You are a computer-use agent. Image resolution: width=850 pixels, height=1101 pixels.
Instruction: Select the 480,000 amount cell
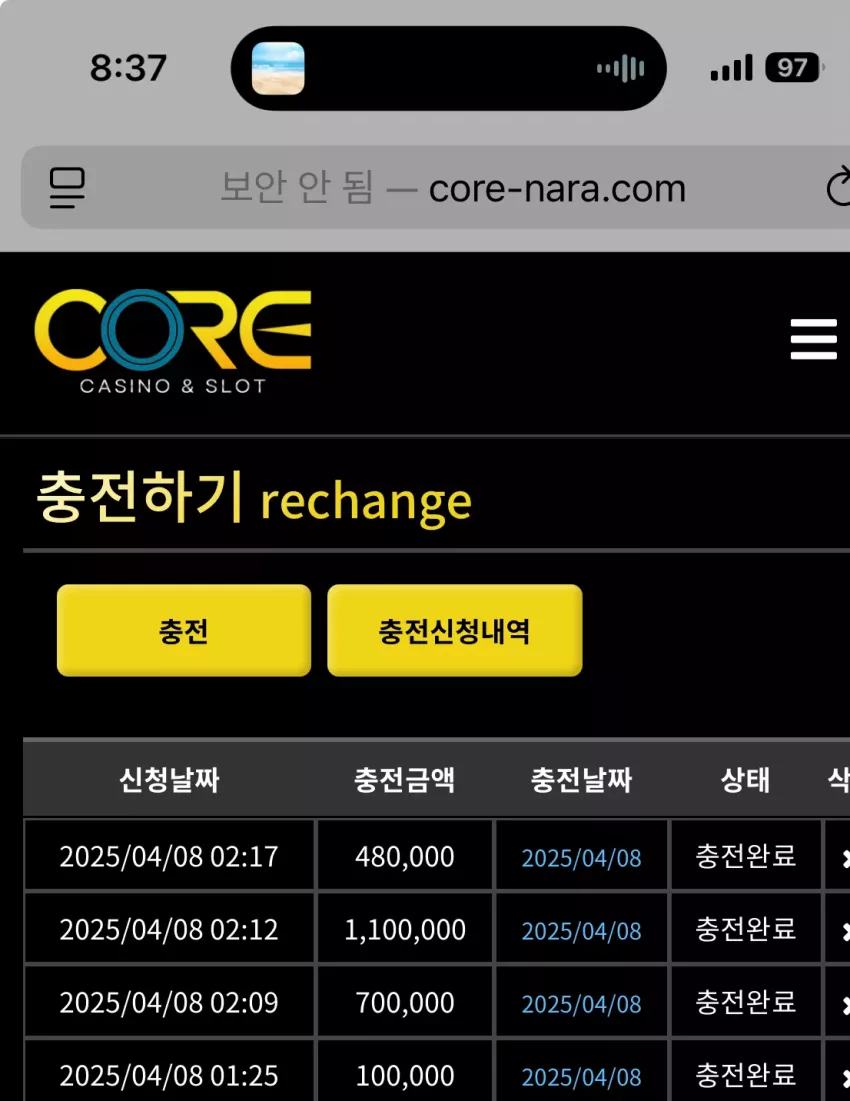(405, 857)
